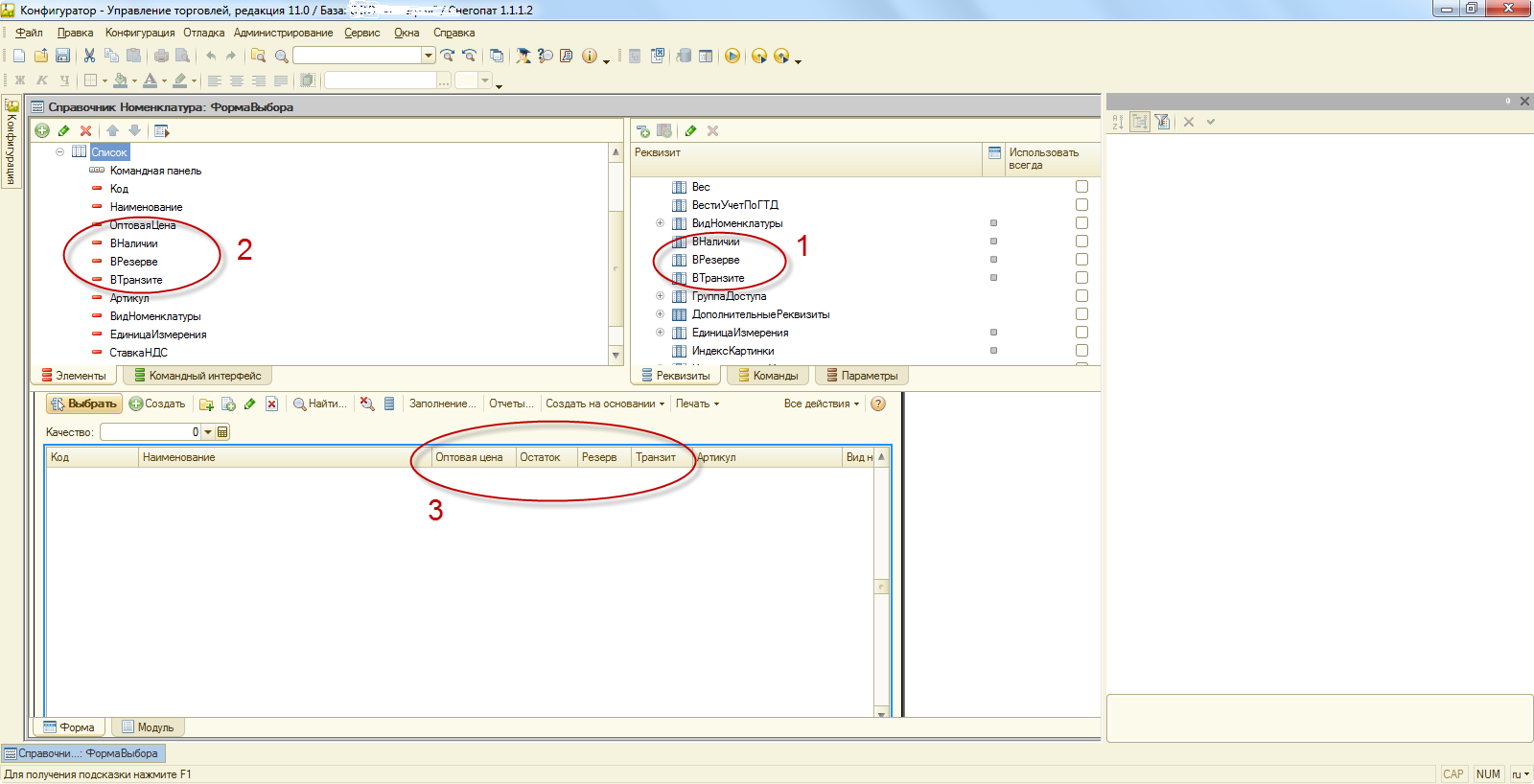Viewport: 1534px width, 784px height.
Task: Click the Создать button
Action: coord(157,404)
